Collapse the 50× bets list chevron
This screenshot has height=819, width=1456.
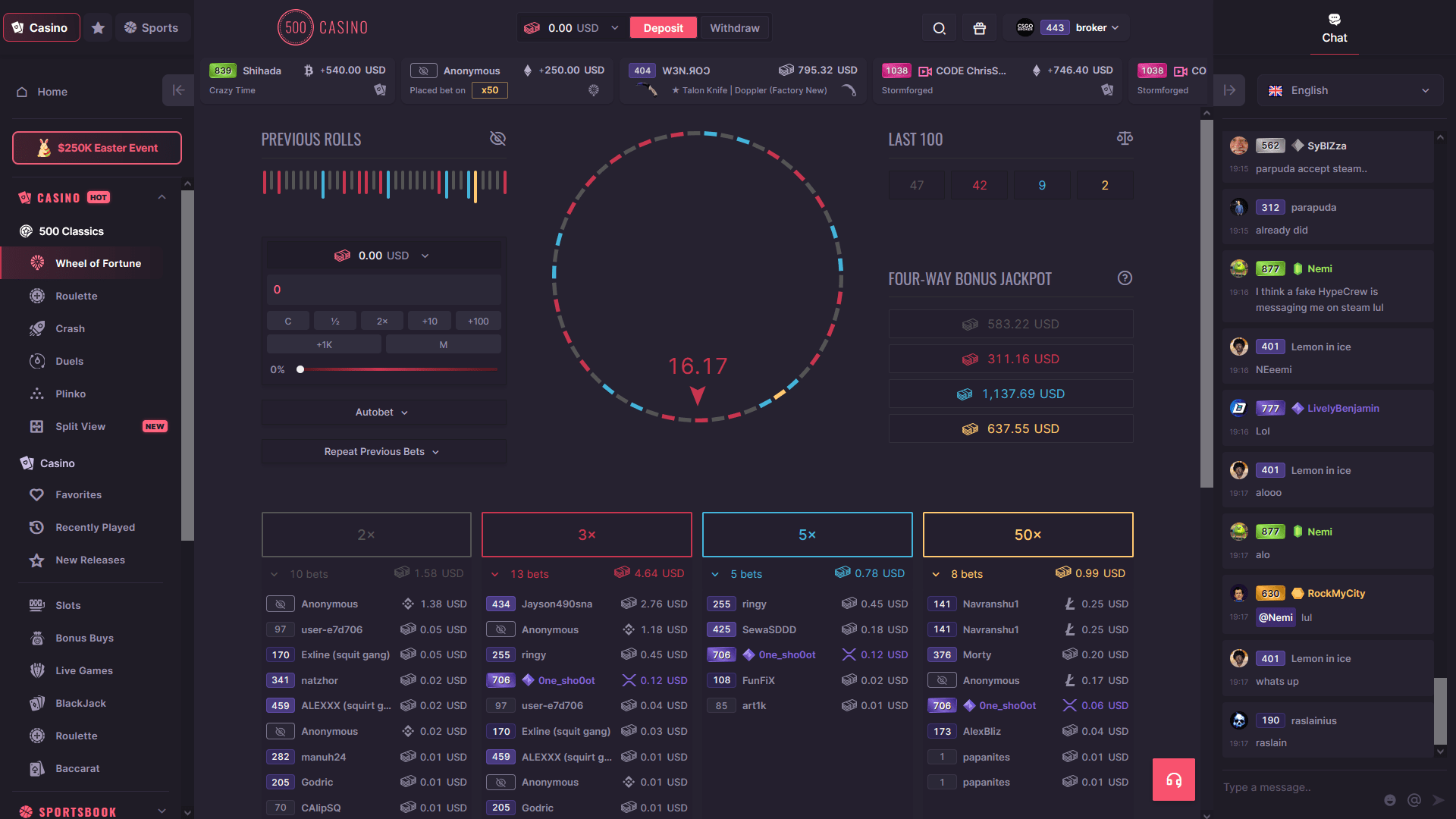point(936,574)
